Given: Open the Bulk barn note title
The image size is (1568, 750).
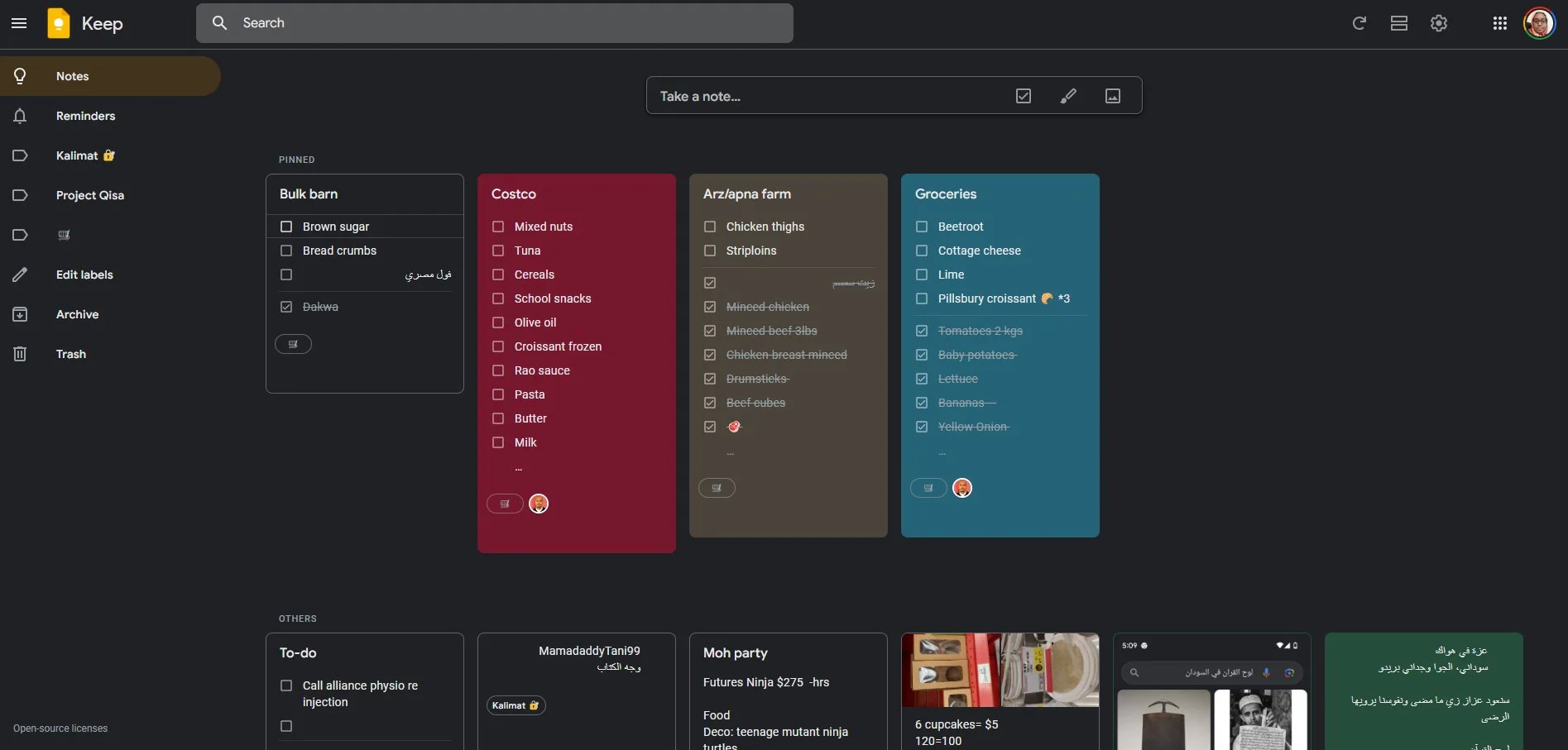Looking at the screenshot, I should tap(309, 193).
